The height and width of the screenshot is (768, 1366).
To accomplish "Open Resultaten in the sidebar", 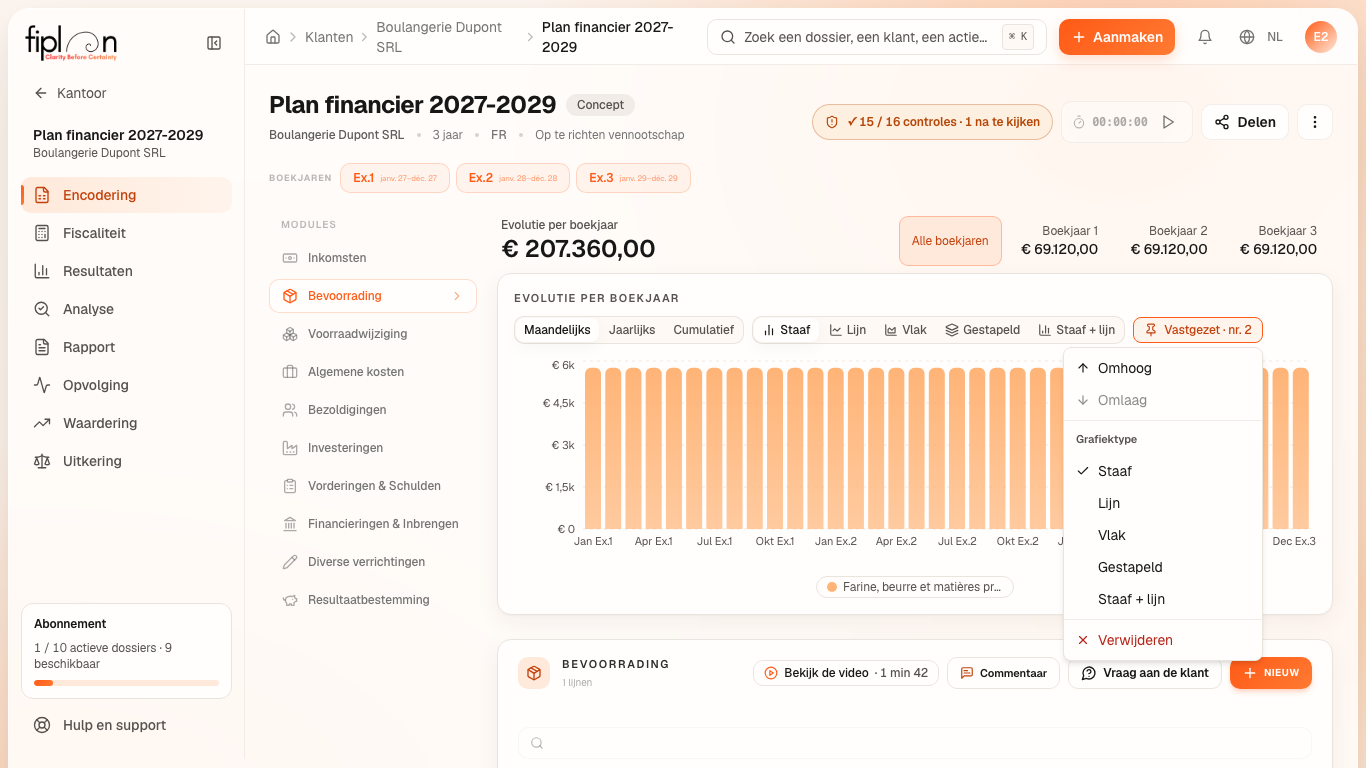I will point(127,271).
